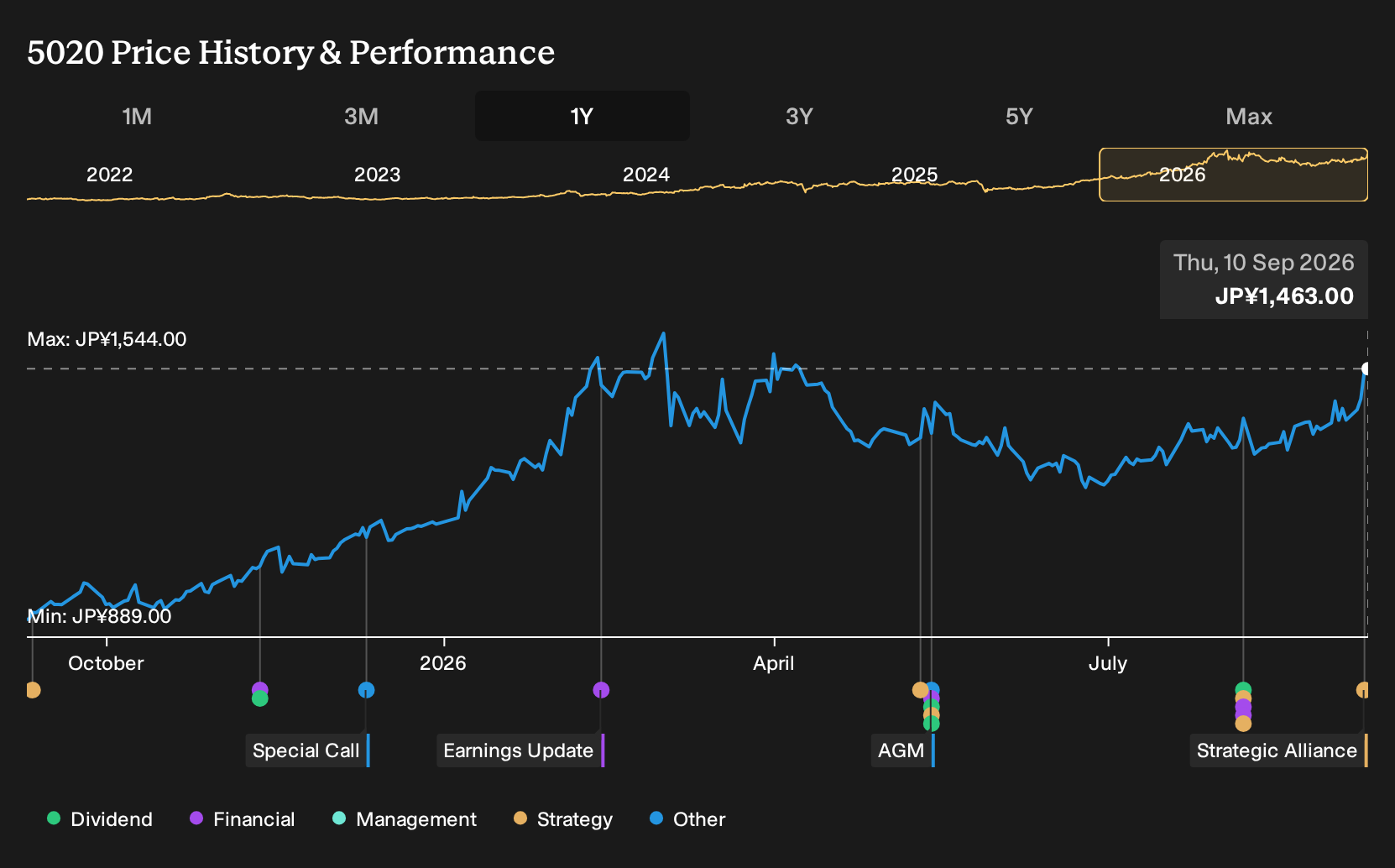Click the Min: JP¥889.00 label

coord(99,616)
